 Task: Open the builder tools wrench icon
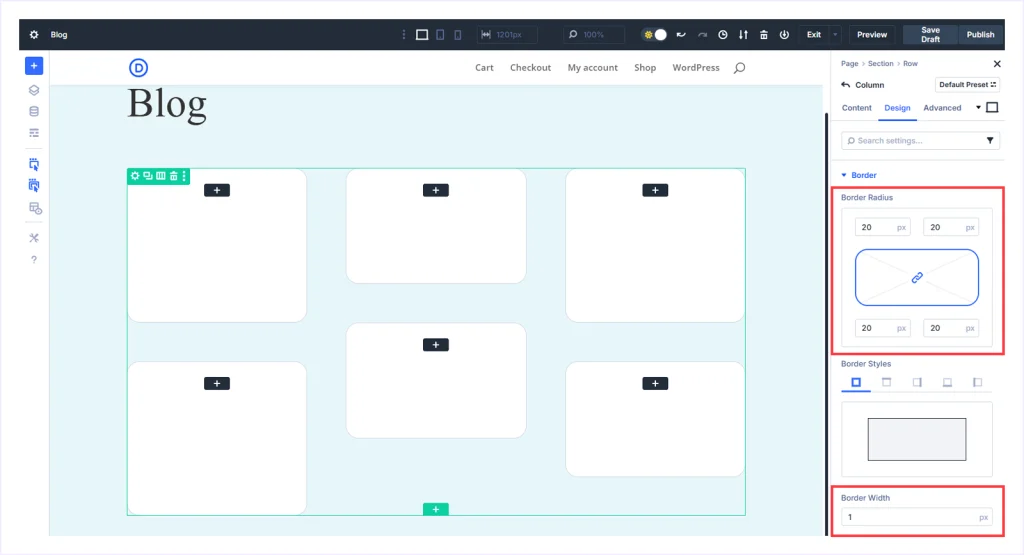click(x=34, y=238)
